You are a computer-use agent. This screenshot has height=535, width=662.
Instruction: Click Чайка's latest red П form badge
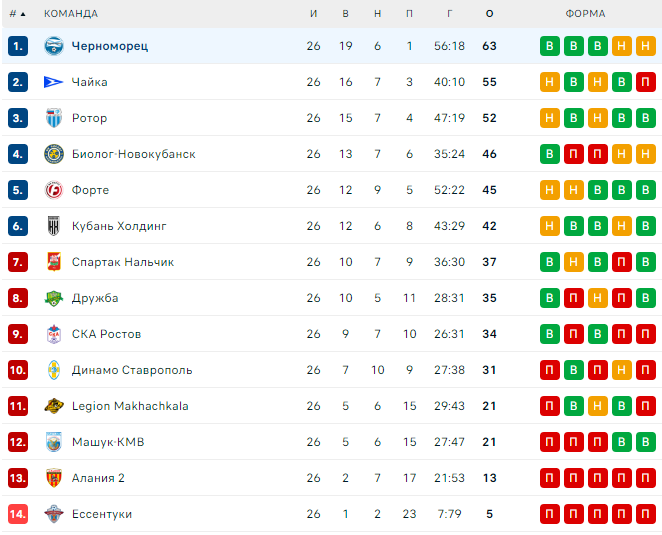click(646, 82)
